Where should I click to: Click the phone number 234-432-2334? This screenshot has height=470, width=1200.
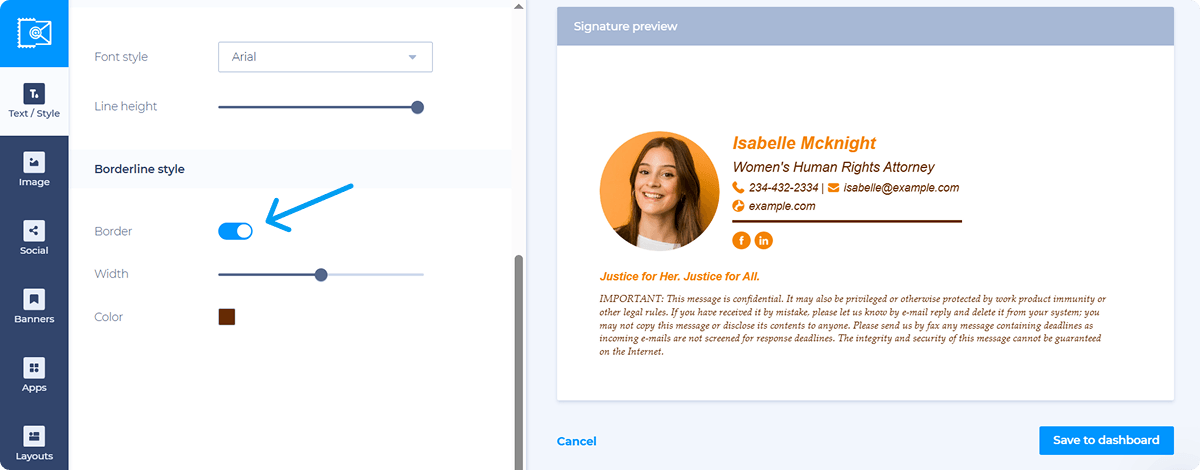click(784, 187)
